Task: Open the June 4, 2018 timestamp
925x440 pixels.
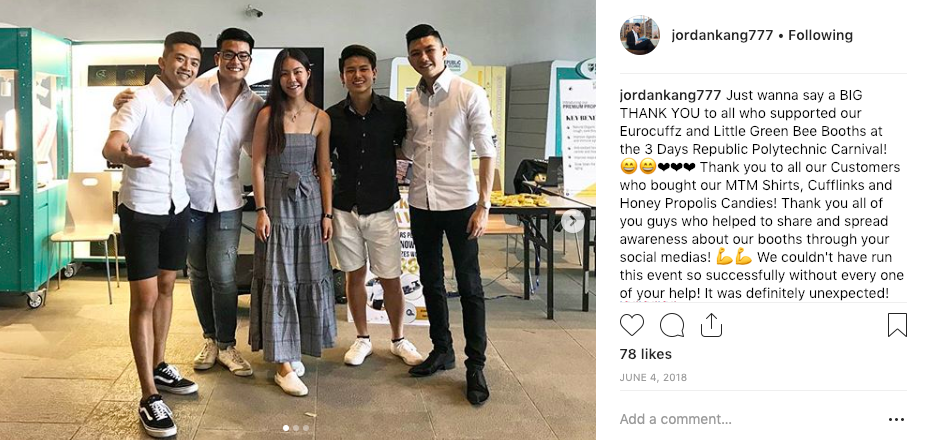Action: [653, 377]
